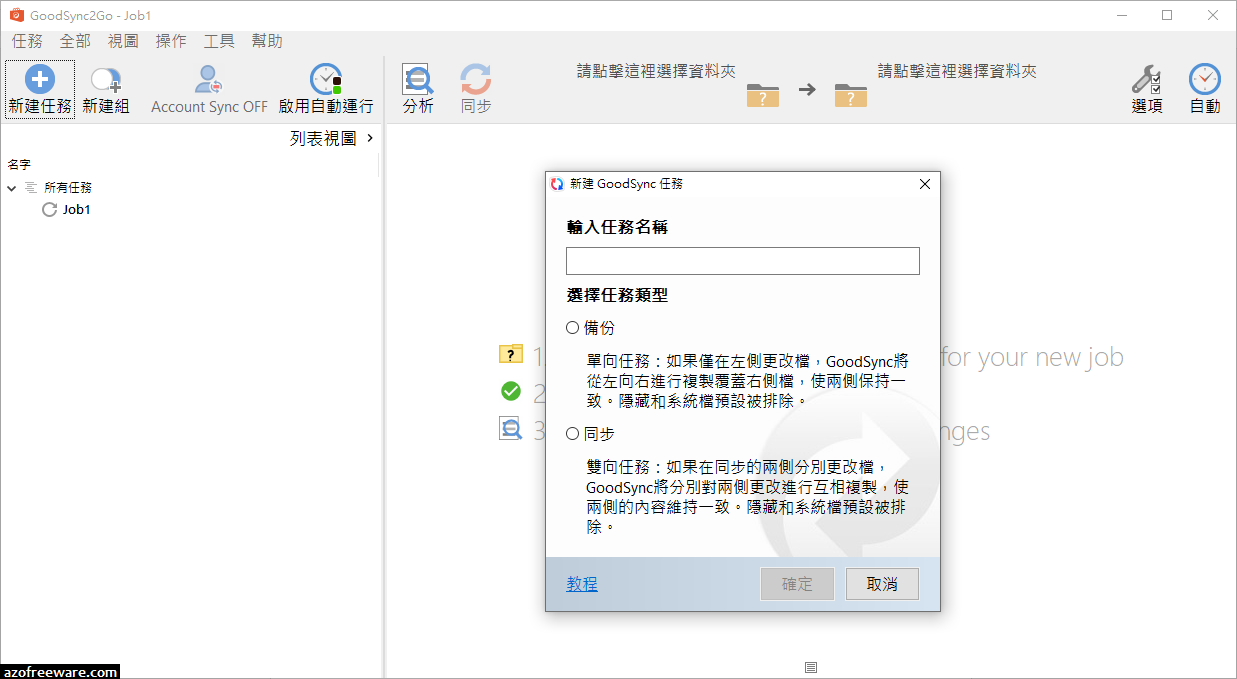Start 分析 (Analyze) magnifier icon
The height and width of the screenshot is (679, 1237).
click(x=417, y=80)
